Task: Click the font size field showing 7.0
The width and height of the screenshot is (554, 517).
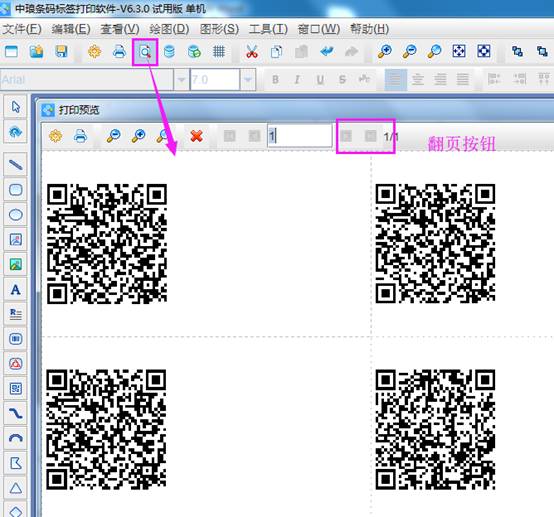Action: coord(215,80)
